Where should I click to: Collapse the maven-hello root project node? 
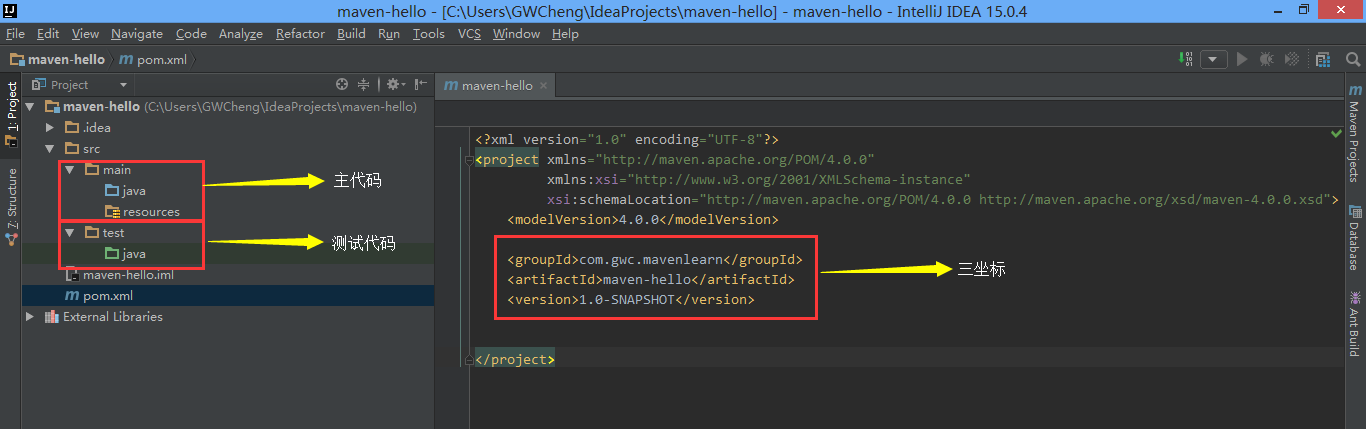click(x=30, y=107)
